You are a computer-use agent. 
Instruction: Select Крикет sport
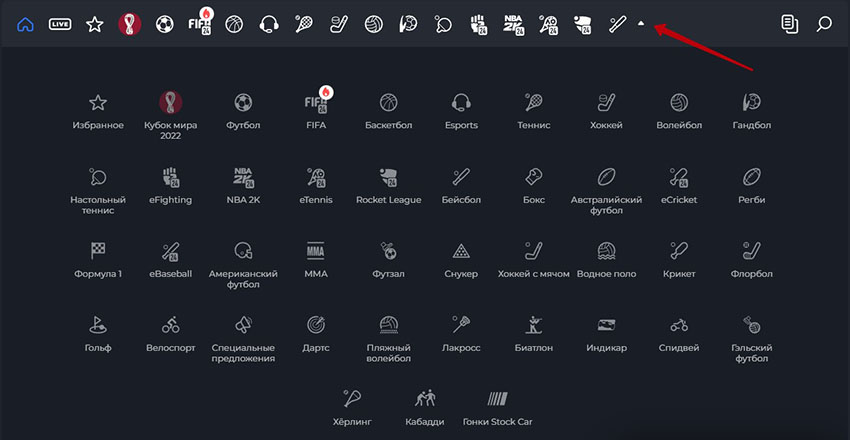(x=679, y=260)
